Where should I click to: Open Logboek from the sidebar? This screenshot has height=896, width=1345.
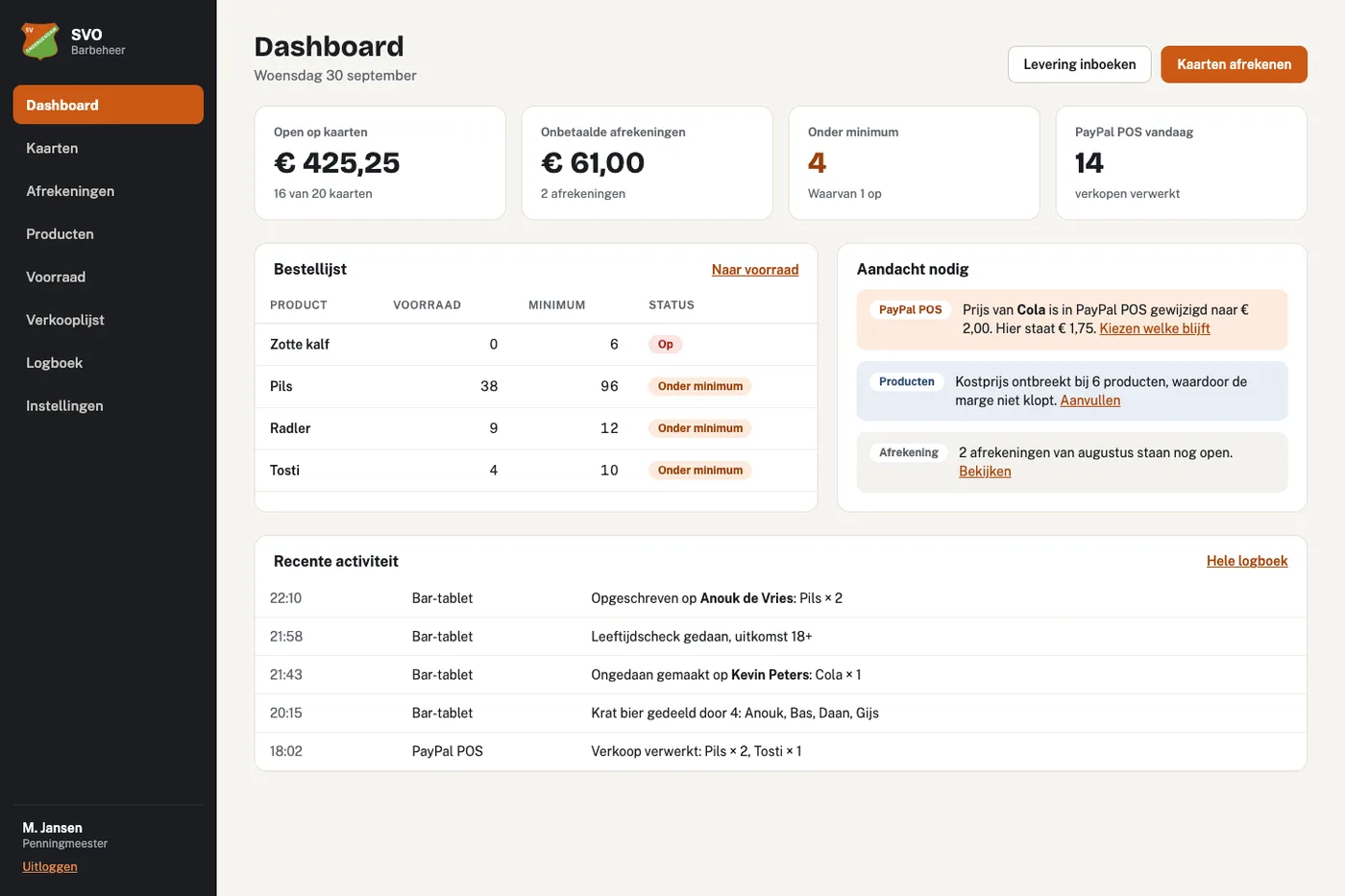point(109,362)
